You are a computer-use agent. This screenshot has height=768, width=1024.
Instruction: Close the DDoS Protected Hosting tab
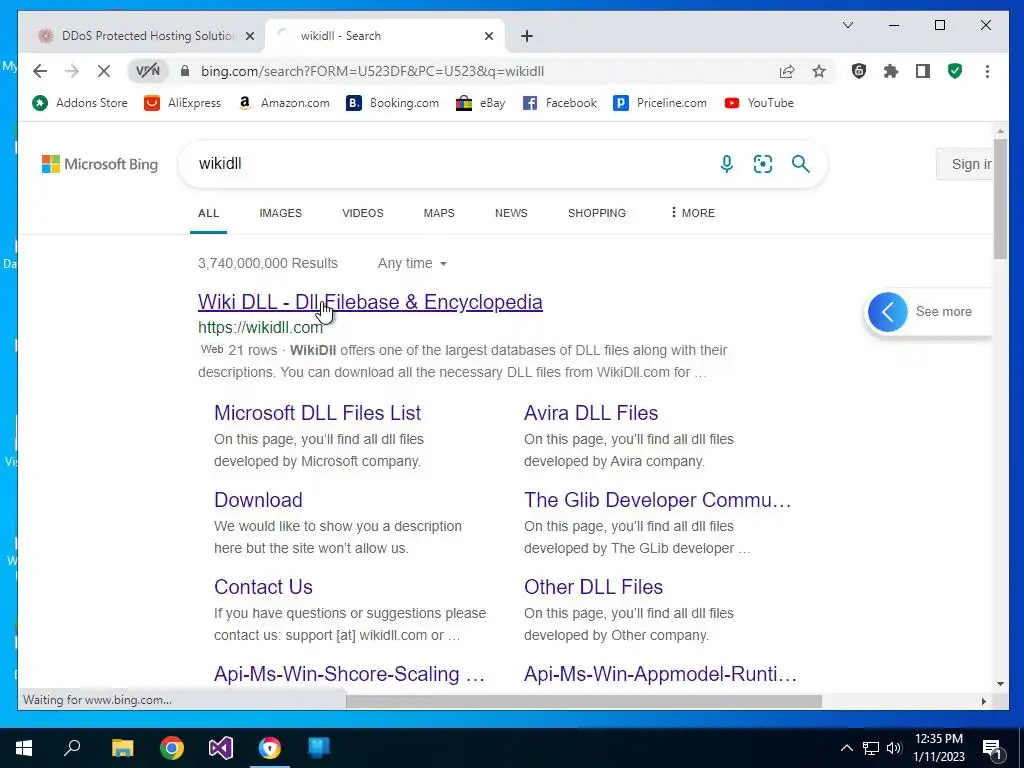[x=249, y=36]
